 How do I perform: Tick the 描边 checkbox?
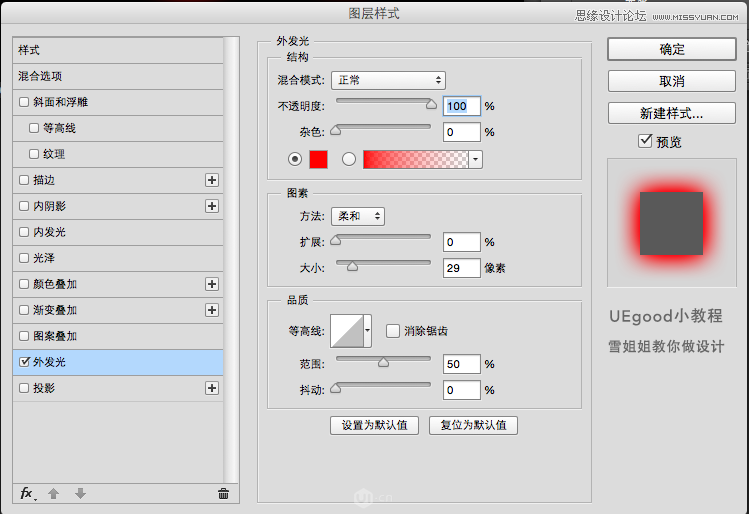pyautogui.click(x=24, y=180)
